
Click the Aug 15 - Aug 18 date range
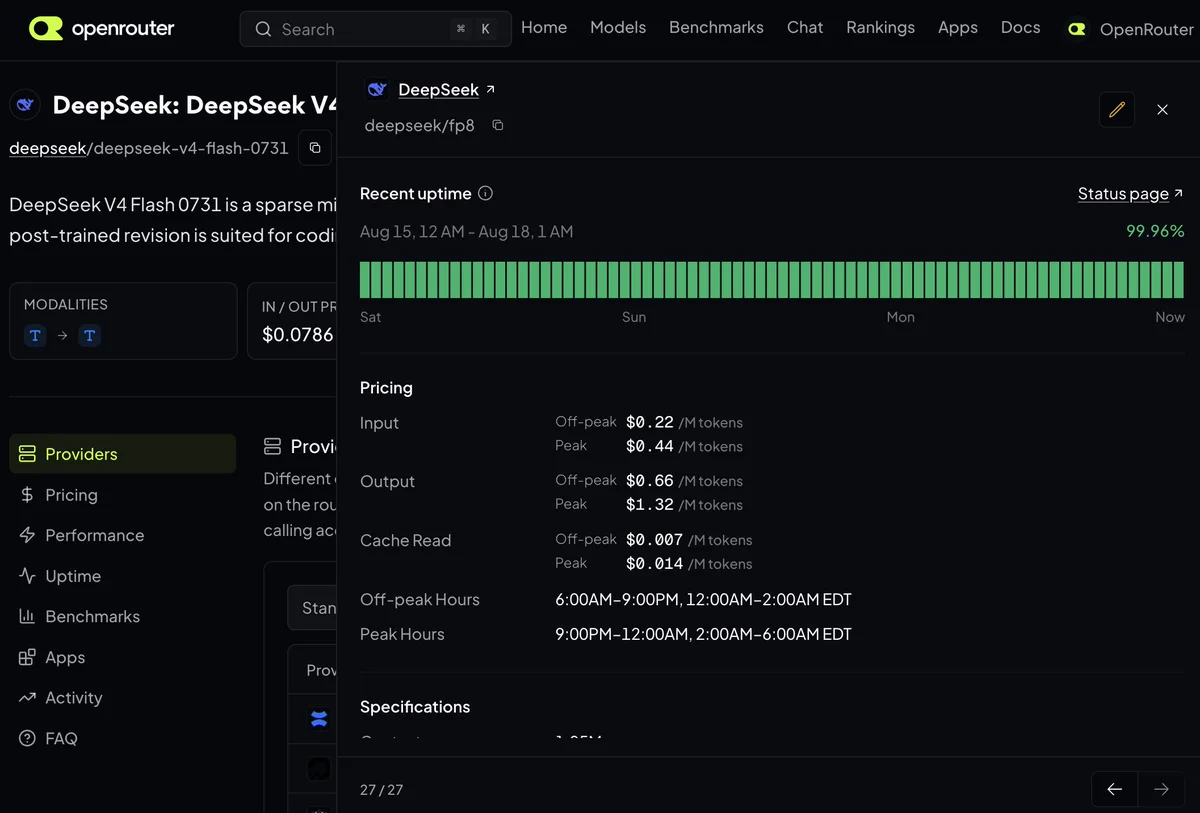466,231
